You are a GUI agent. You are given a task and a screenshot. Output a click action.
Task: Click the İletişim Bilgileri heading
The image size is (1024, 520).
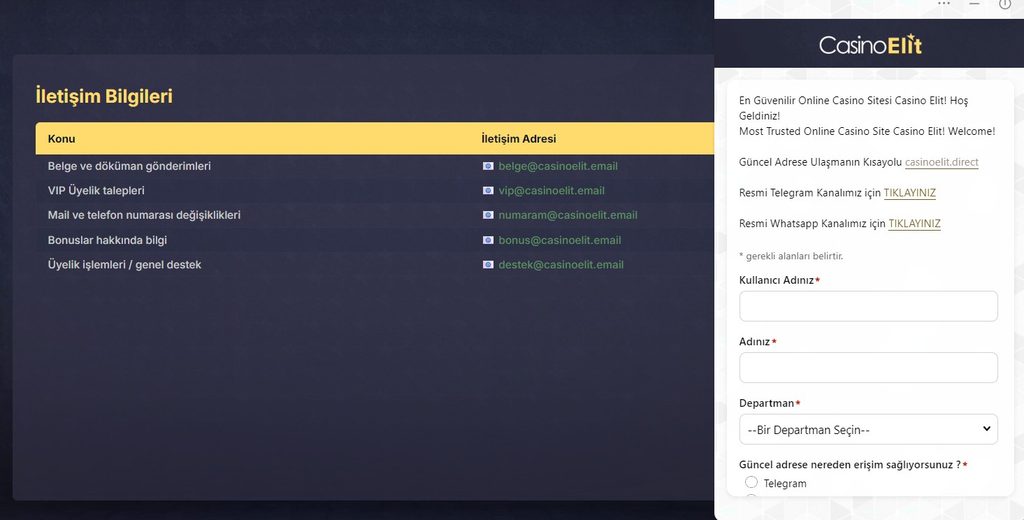tap(104, 96)
